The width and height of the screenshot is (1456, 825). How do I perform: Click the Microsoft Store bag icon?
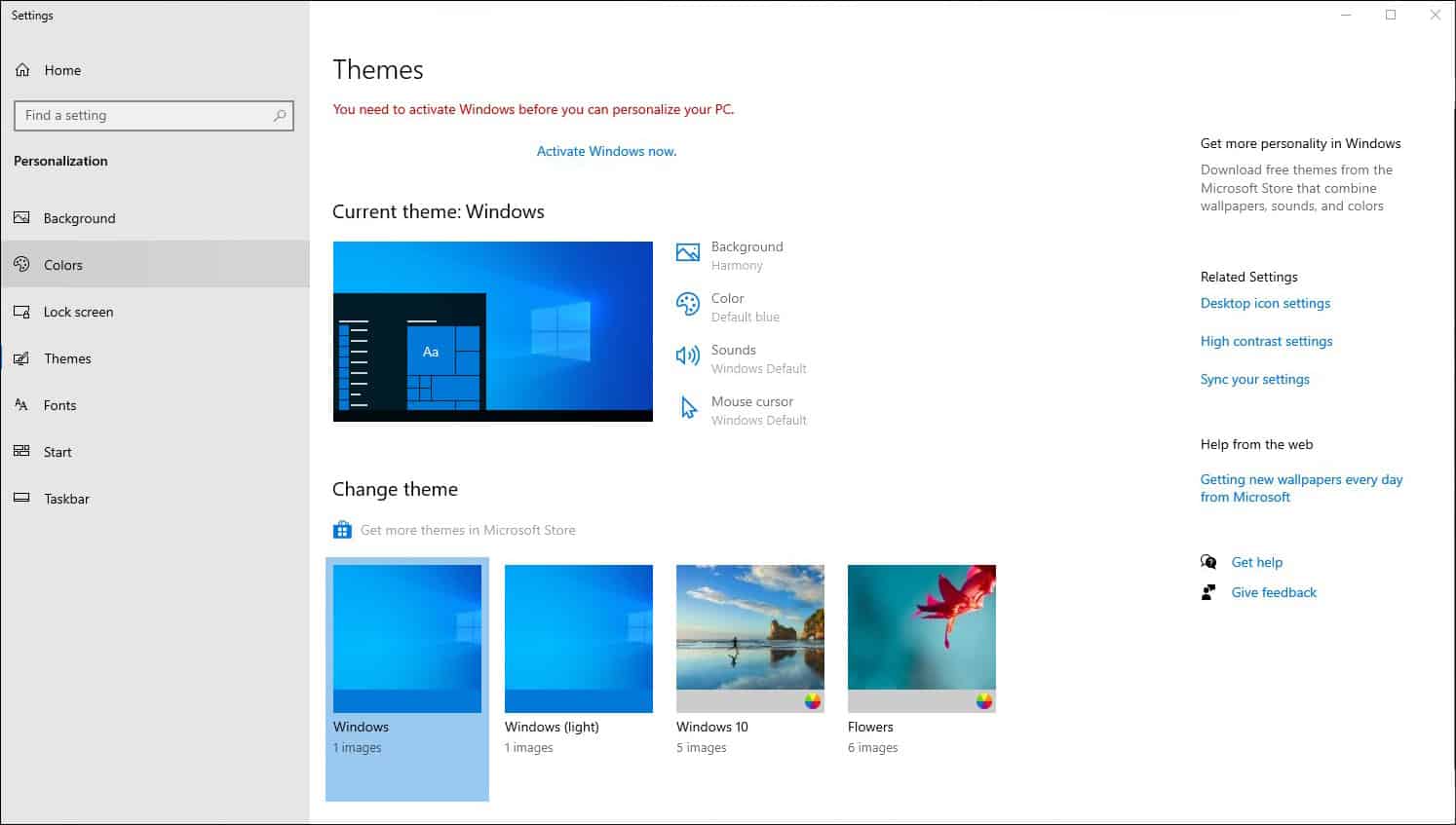342,530
